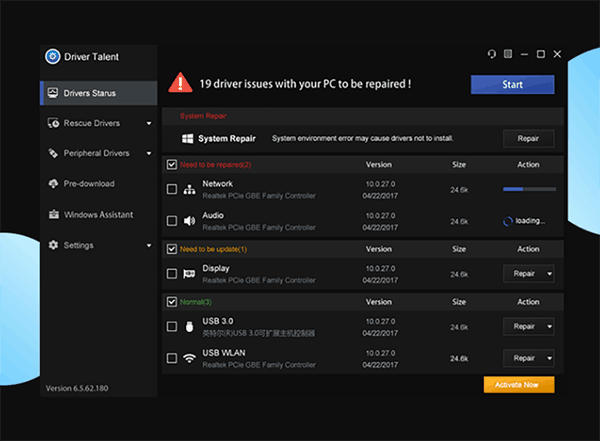Uncheck the 'Need to be update(1)' group checkbox
Screen dimensions: 600x441
[171, 249]
